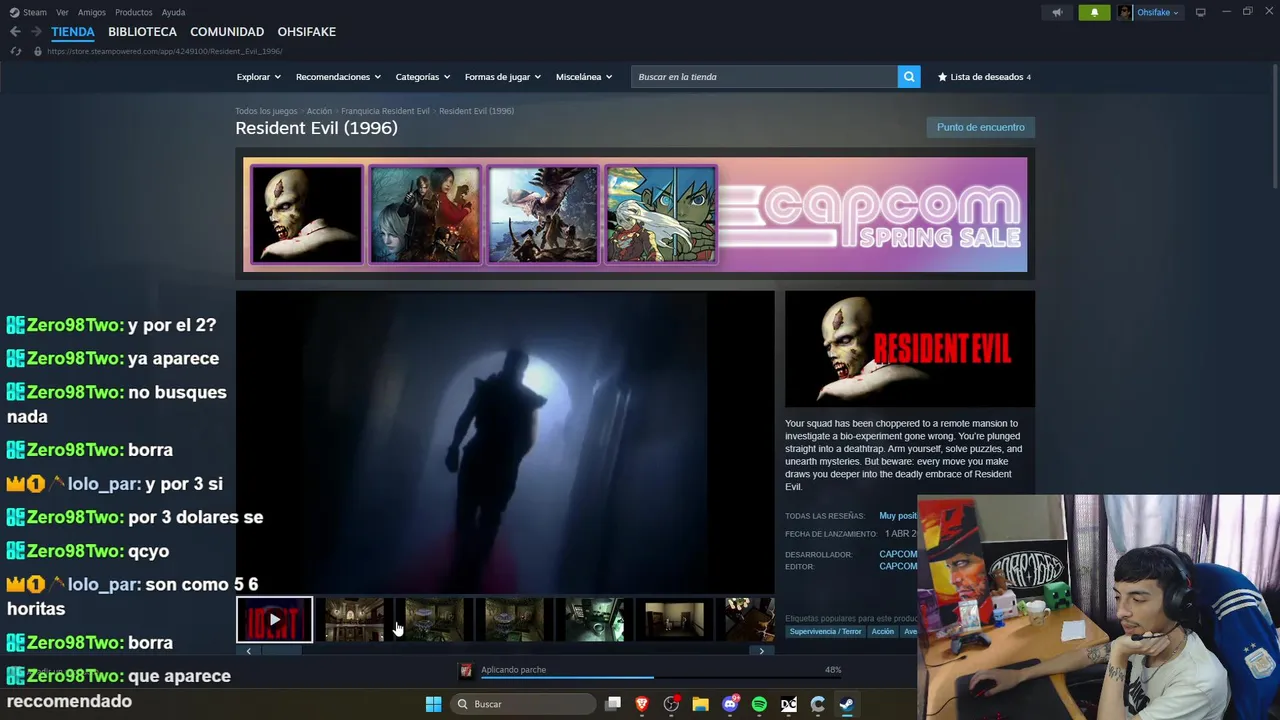Open Spotify from taskbar
The height and width of the screenshot is (720, 1280).
(x=759, y=704)
